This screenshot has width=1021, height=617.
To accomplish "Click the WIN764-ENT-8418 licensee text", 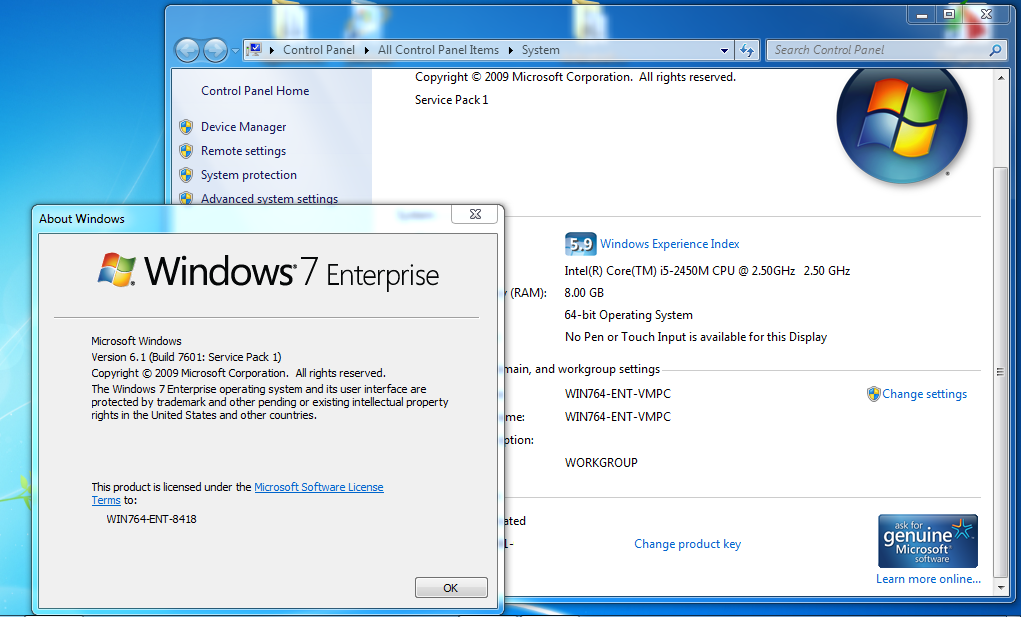I will tap(151, 519).
